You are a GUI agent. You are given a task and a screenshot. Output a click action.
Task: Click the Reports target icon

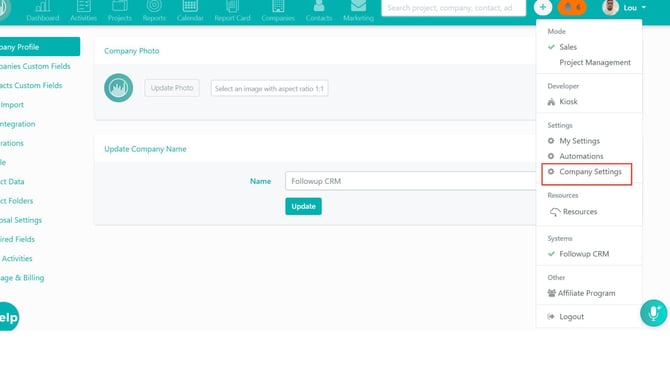coord(154,6)
